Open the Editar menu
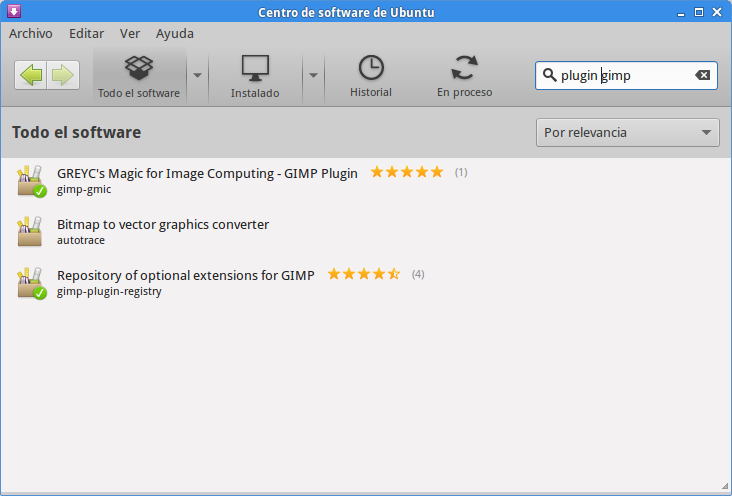This screenshot has height=496, width=732. tap(86, 33)
